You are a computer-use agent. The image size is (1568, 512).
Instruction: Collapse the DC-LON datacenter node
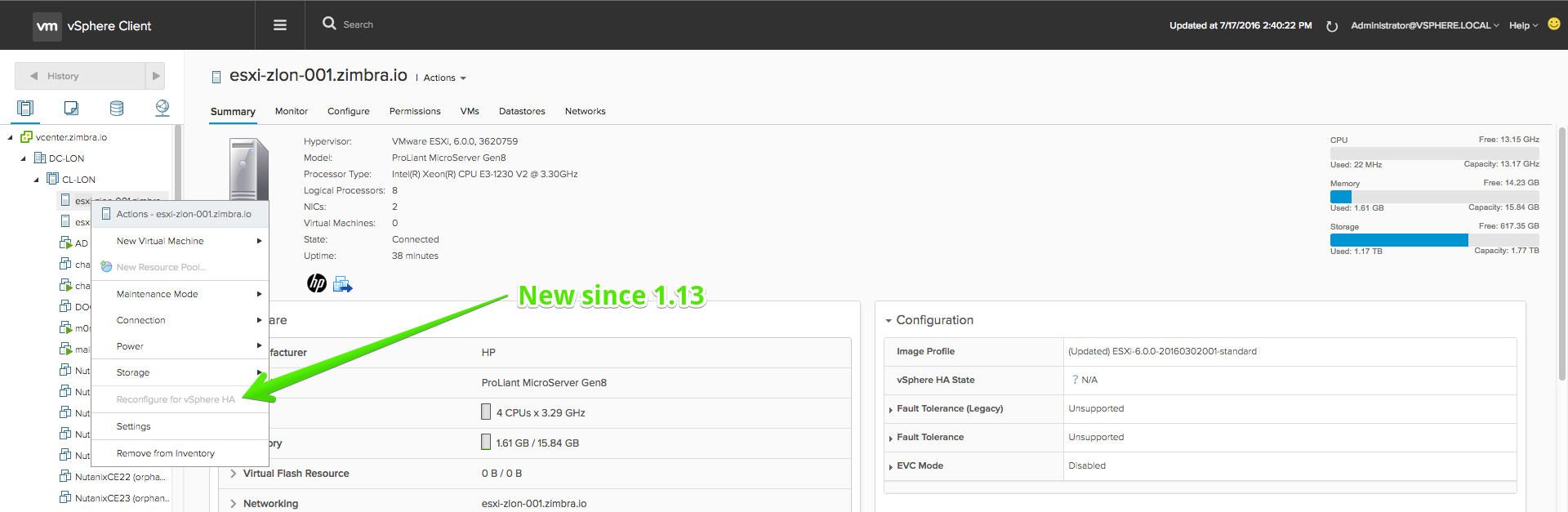[23, 158]
